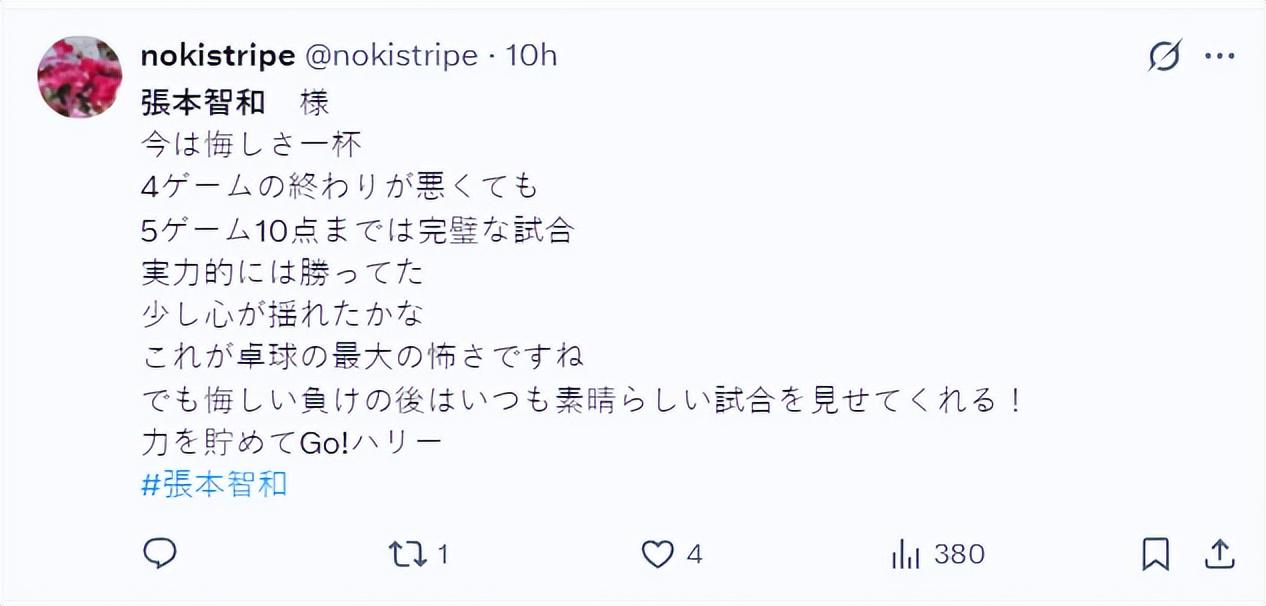Click the line reading 今は悔しさ一杯
The height and width of the screenshot is (606, 1266).
[x=250, y=144]
